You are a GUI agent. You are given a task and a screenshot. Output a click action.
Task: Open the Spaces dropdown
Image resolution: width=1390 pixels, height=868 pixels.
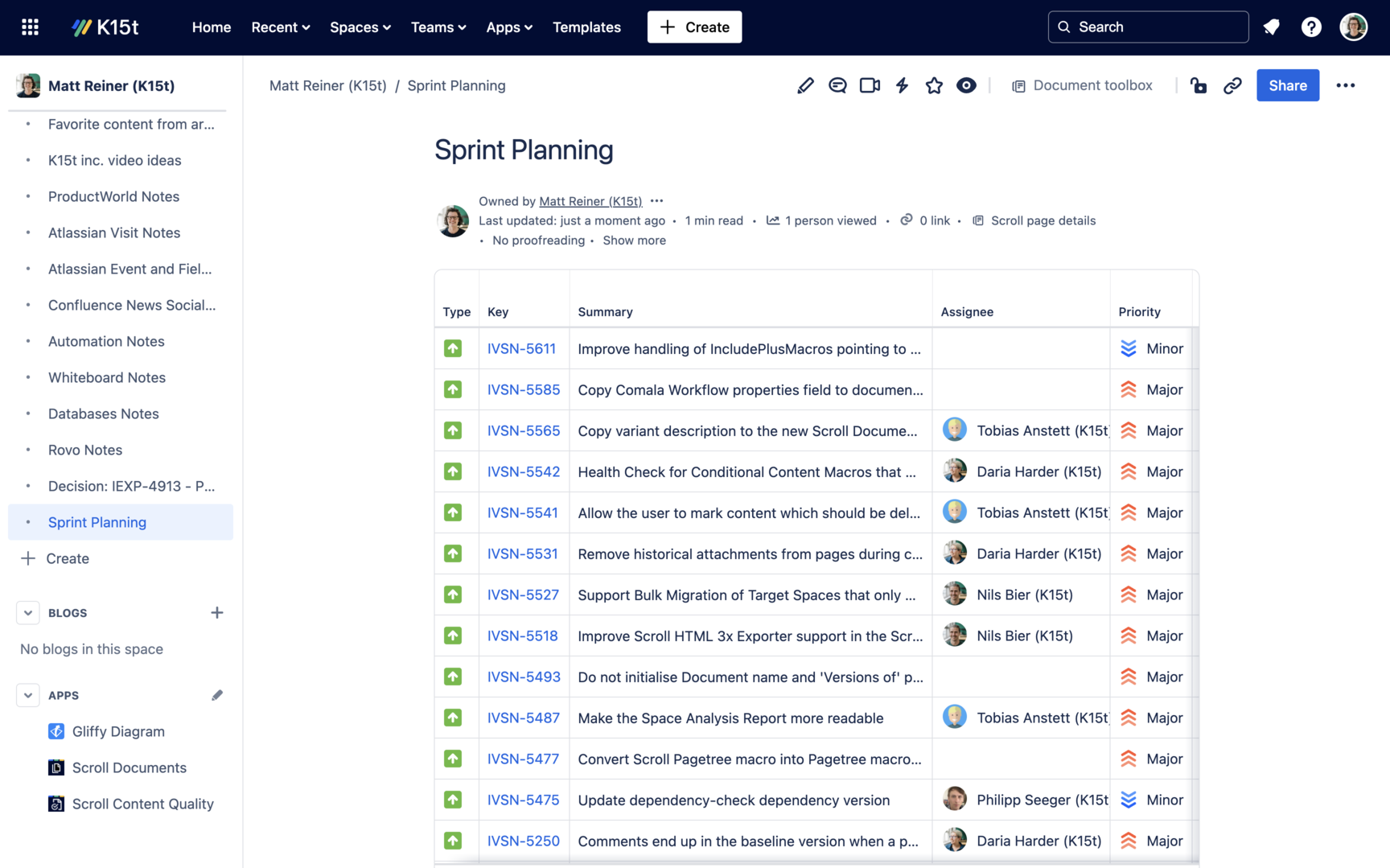pos(360,27)
